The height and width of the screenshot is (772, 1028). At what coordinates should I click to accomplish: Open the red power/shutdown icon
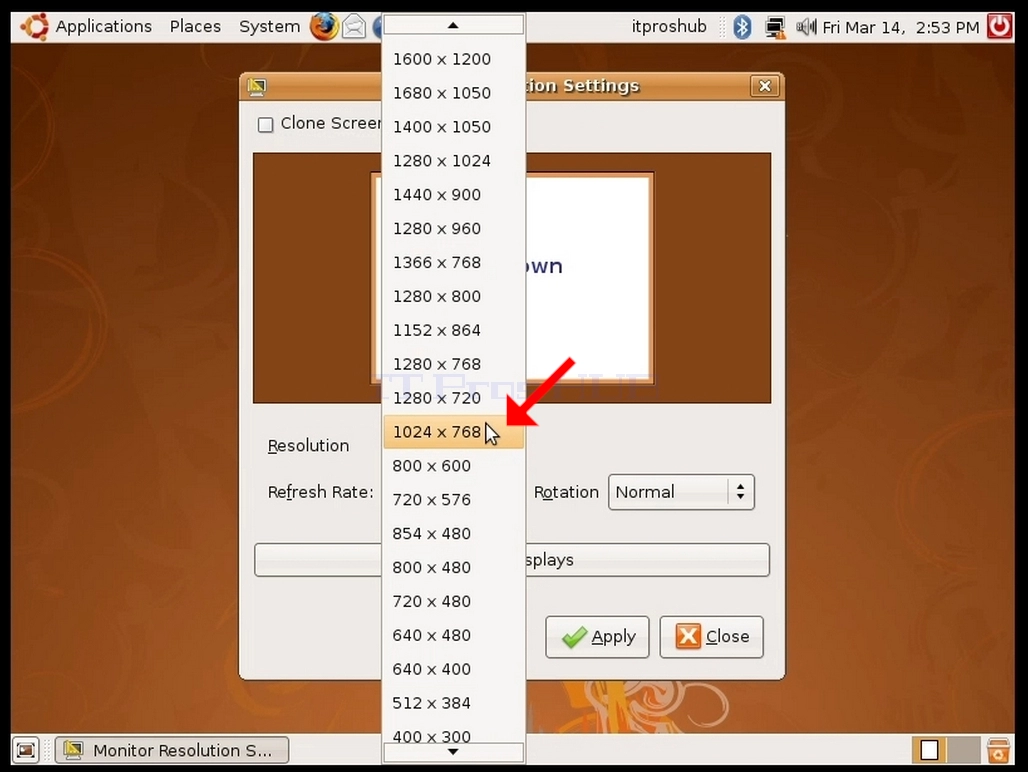click(x=1000, y=27)
